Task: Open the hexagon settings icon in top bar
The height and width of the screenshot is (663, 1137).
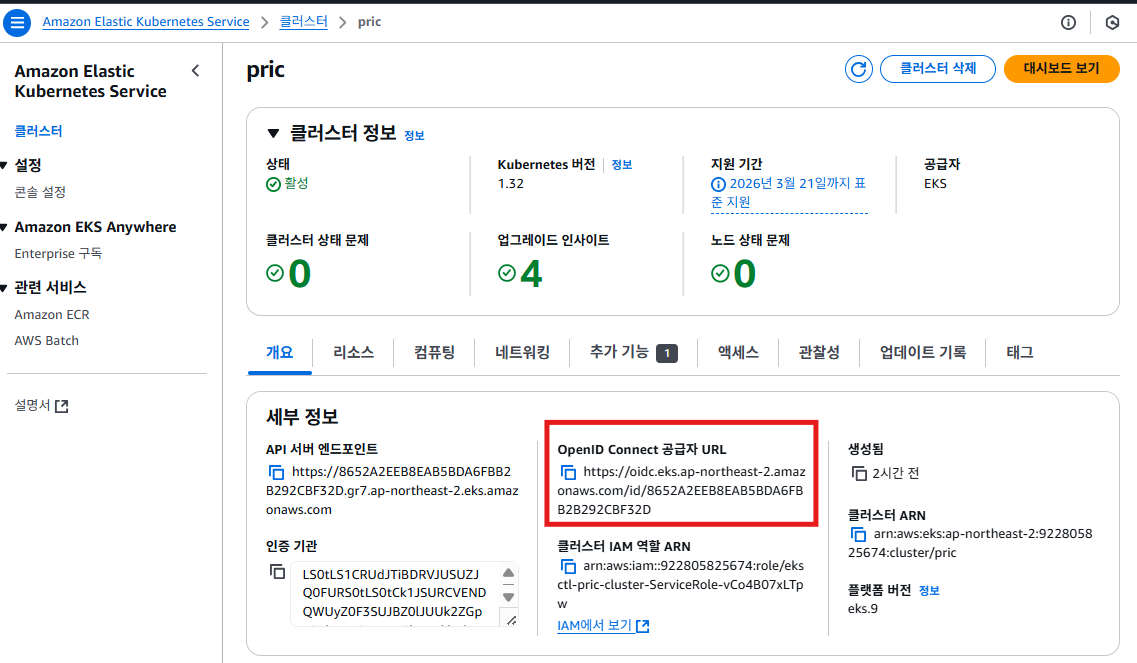Action: [1112, 22]
